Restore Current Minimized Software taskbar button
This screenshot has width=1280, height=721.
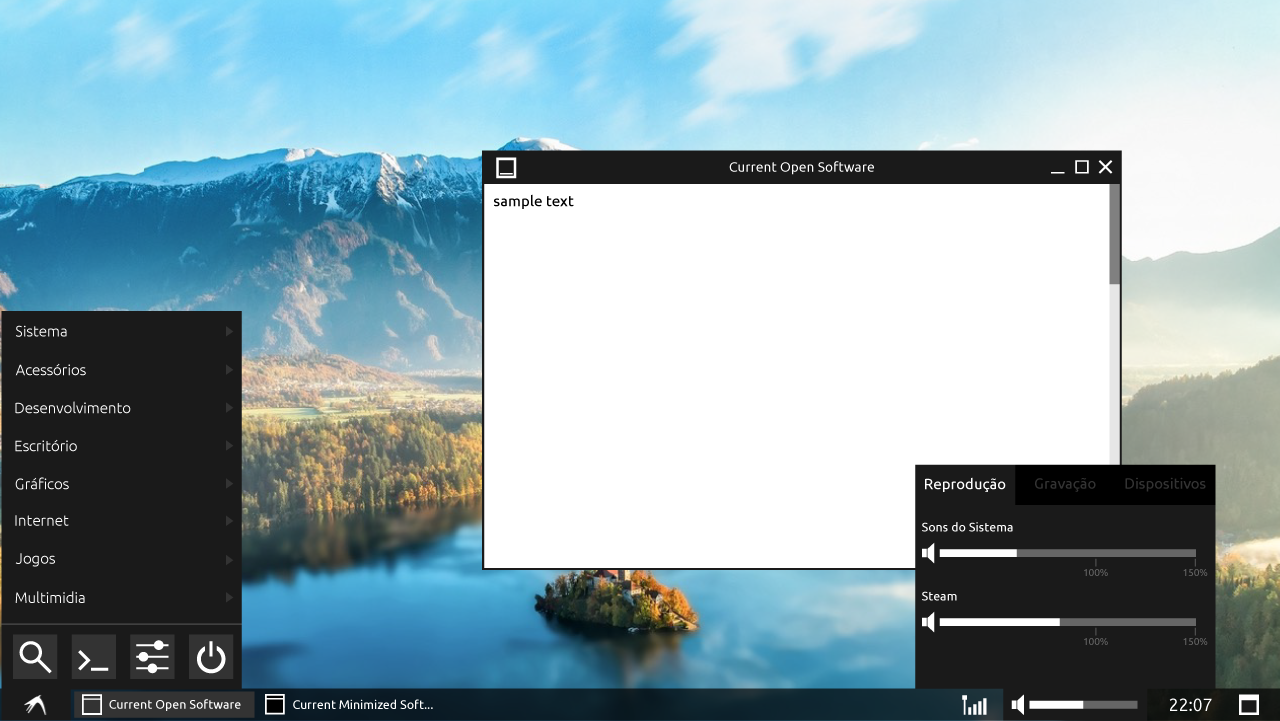(x=349, y=705)
